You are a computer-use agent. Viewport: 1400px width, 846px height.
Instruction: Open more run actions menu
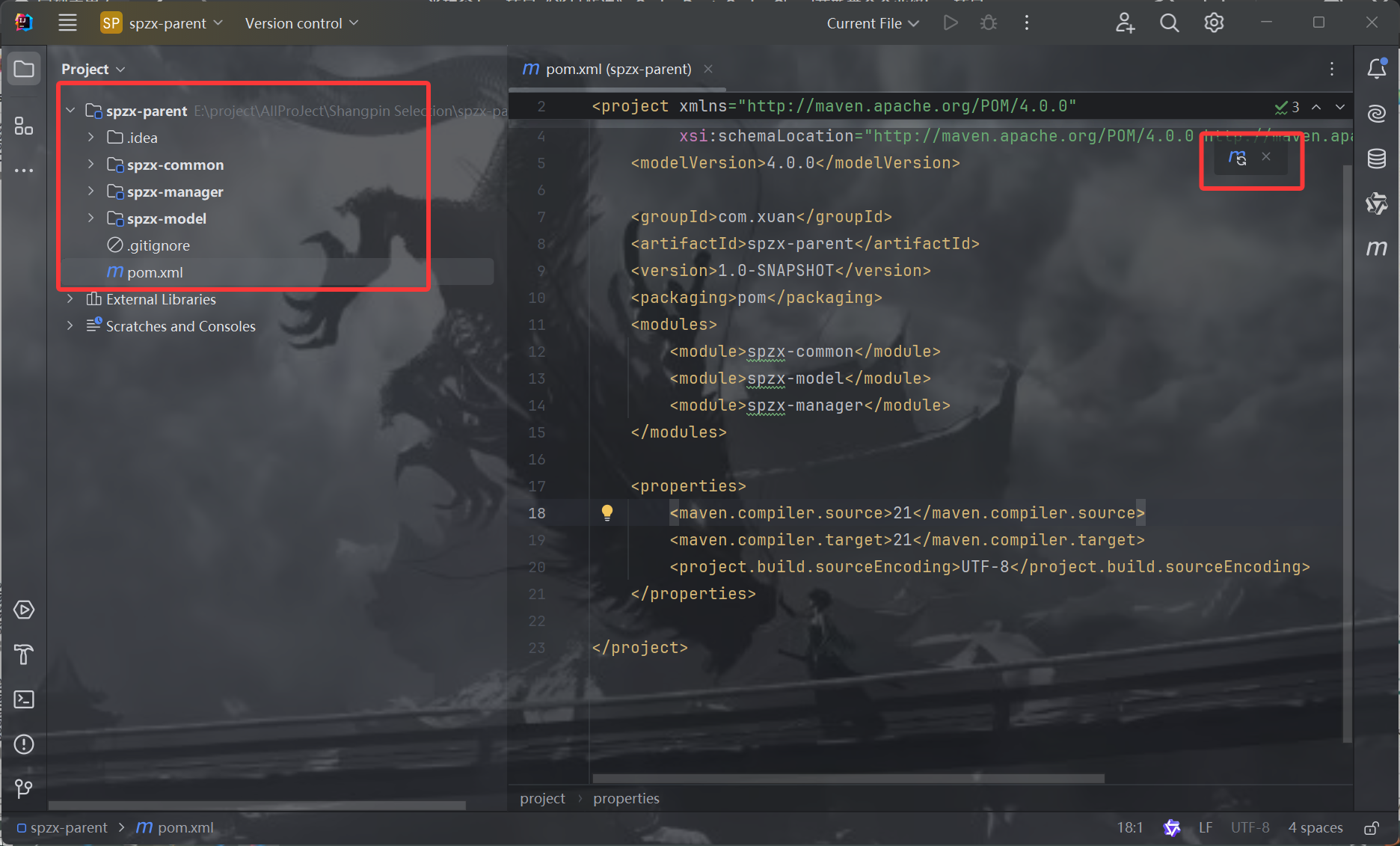pyautogui.click(x=1027, y=23)
